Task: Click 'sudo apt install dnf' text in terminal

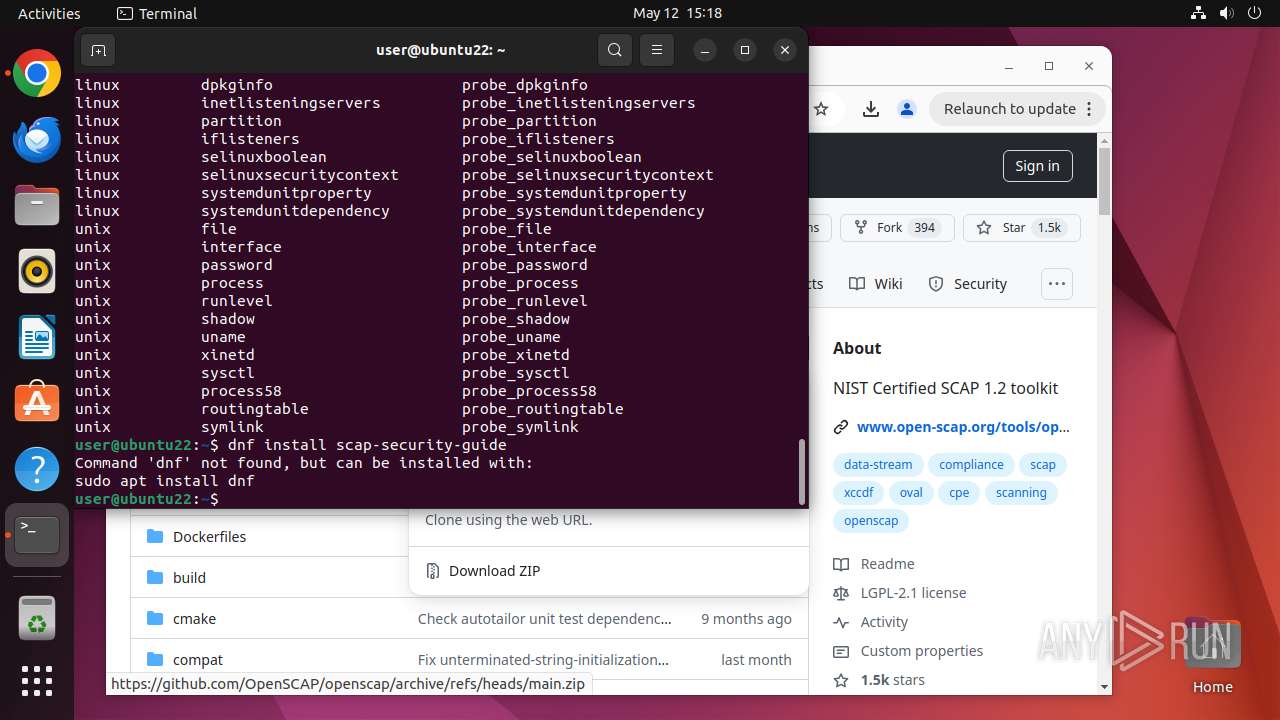Action: click(x=165, y=481)
